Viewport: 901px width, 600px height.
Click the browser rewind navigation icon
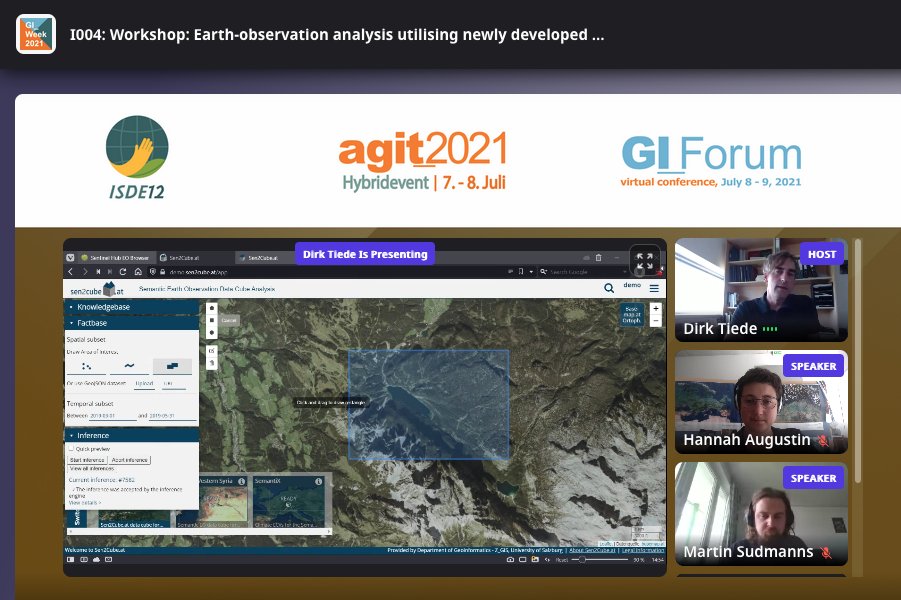point(98,272)
